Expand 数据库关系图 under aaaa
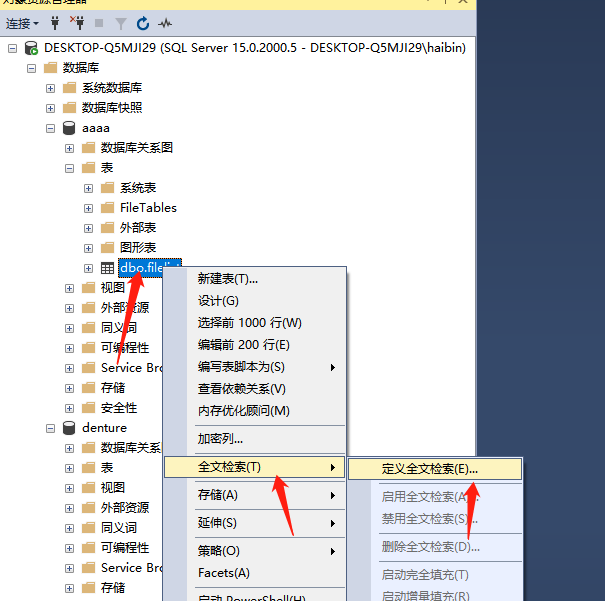Viewport: 605px width, 601px height. 69,149
